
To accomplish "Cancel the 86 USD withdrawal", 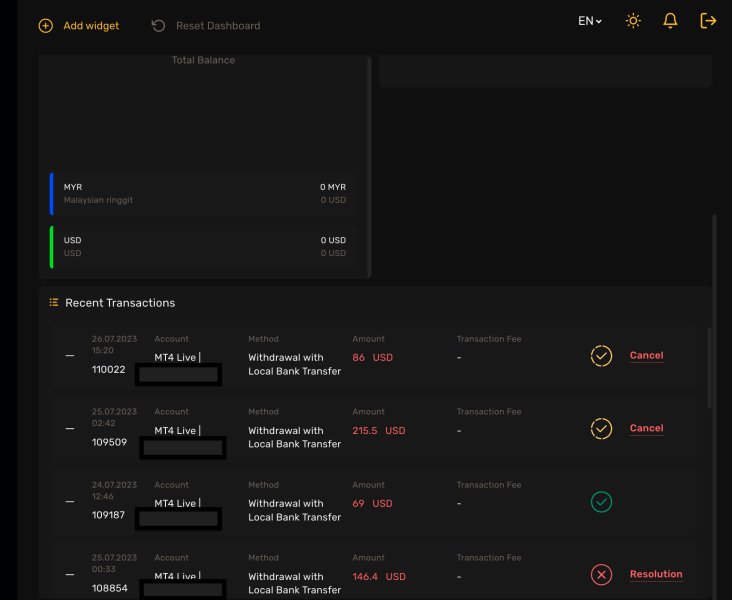I will coord(646,356).
